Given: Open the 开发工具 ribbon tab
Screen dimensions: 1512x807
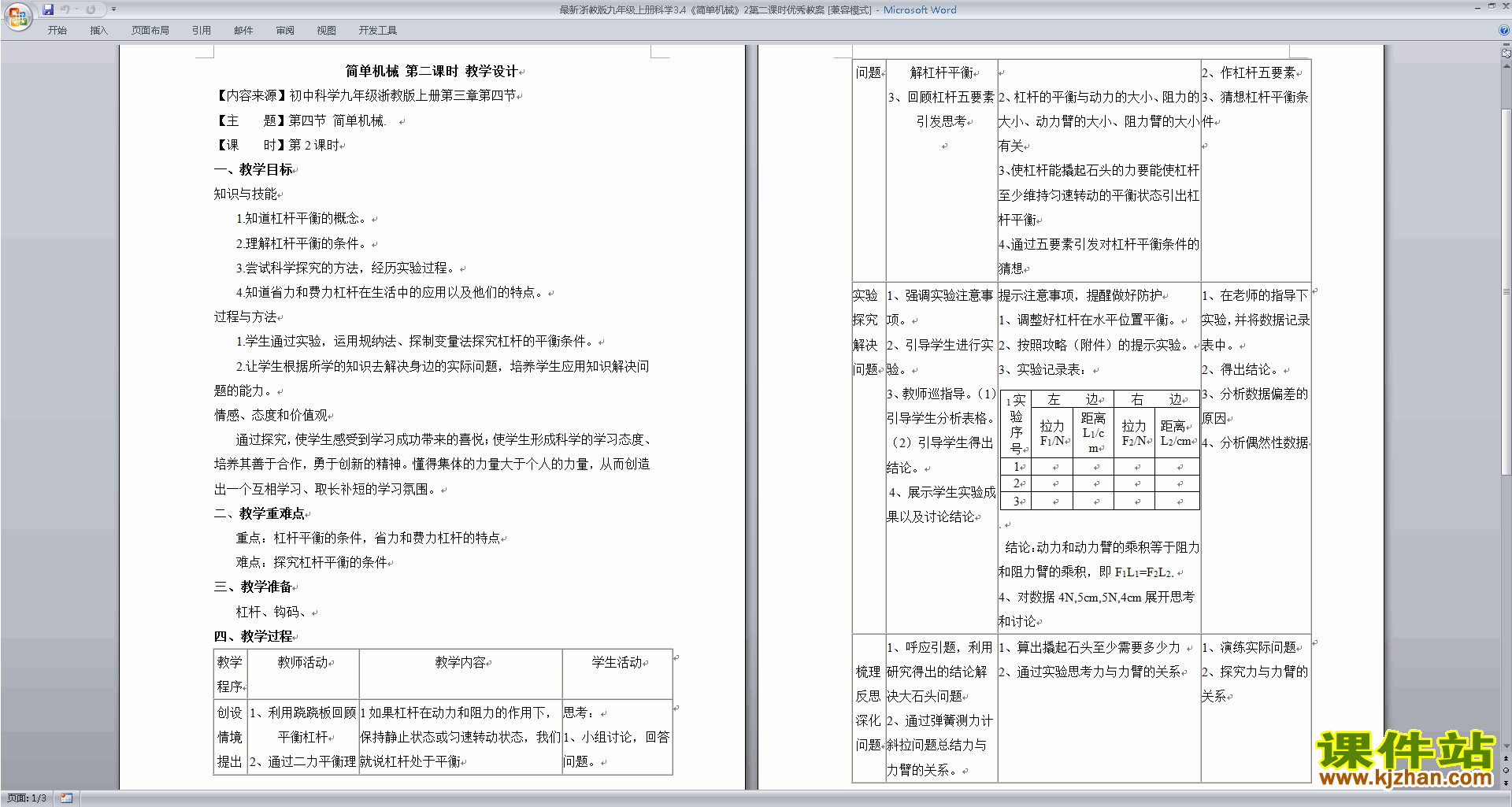Looking at the screenshot, I should tap(378, 31).
